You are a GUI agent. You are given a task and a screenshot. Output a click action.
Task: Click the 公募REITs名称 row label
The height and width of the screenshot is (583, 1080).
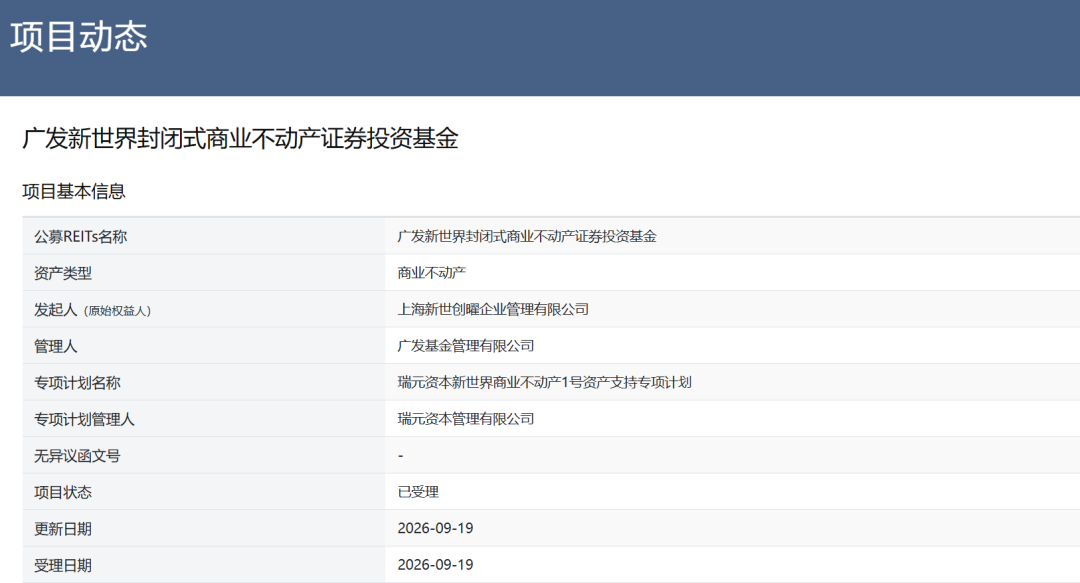coord(81,237)
